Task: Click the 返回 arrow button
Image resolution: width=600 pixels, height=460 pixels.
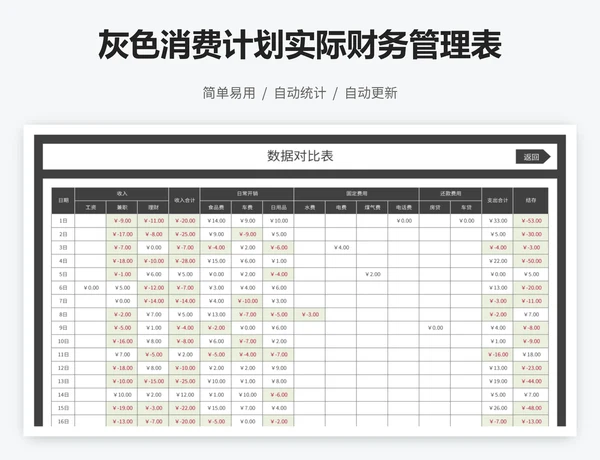Action: tap(533, 157)
